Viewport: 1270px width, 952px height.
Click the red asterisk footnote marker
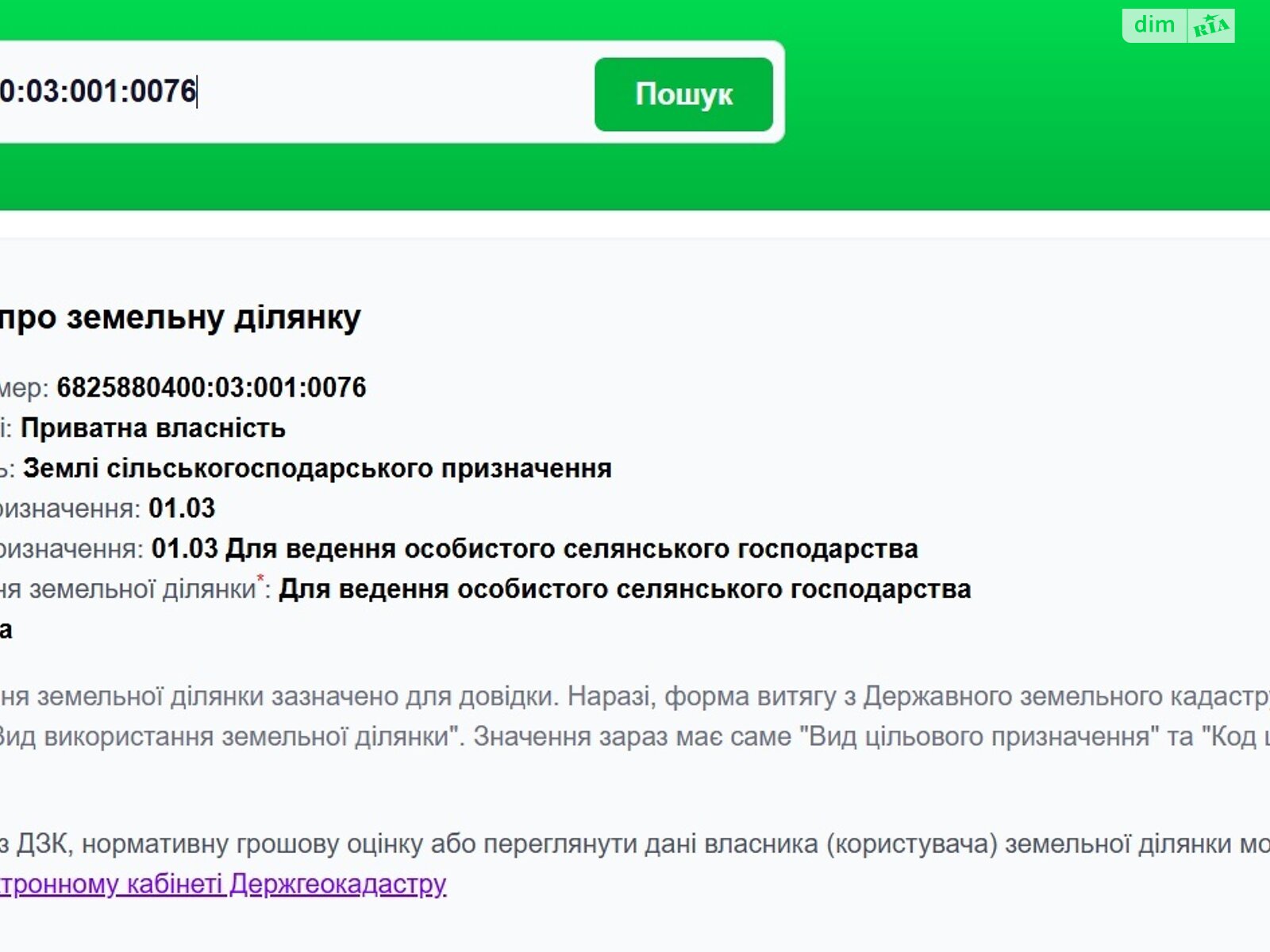point(260,578)
